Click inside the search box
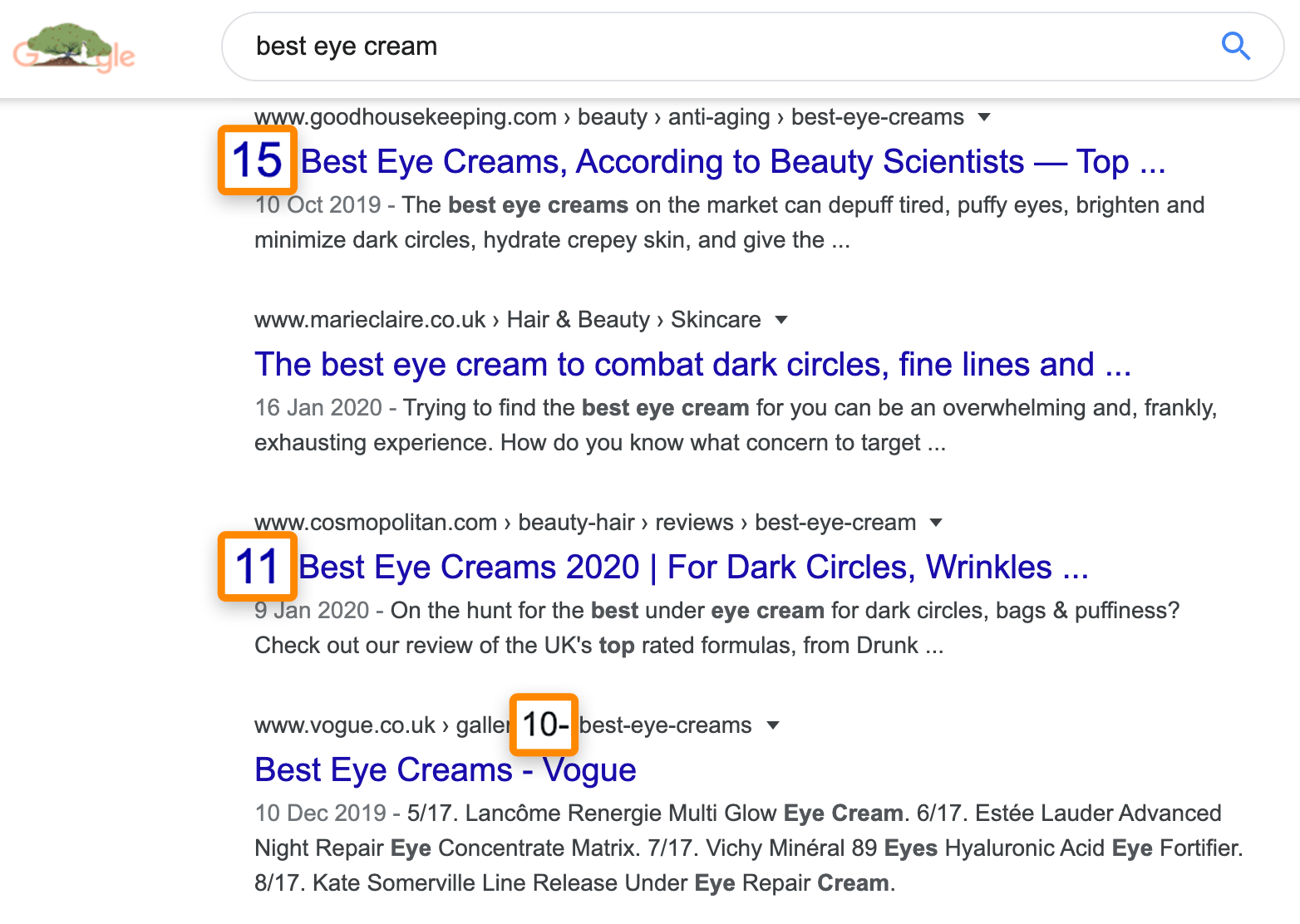The height and width of the screenshot is (924, 1300). click(x=582, y=47)
